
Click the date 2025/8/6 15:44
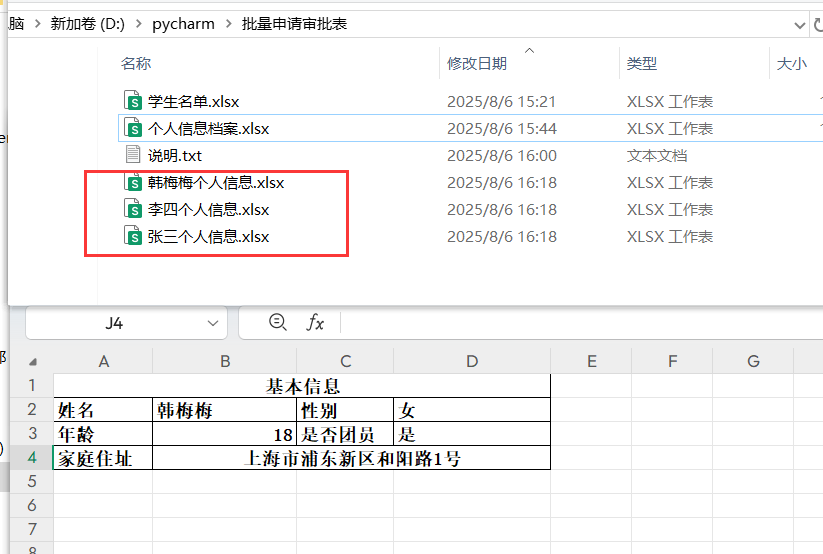click(x=501, y=129)
